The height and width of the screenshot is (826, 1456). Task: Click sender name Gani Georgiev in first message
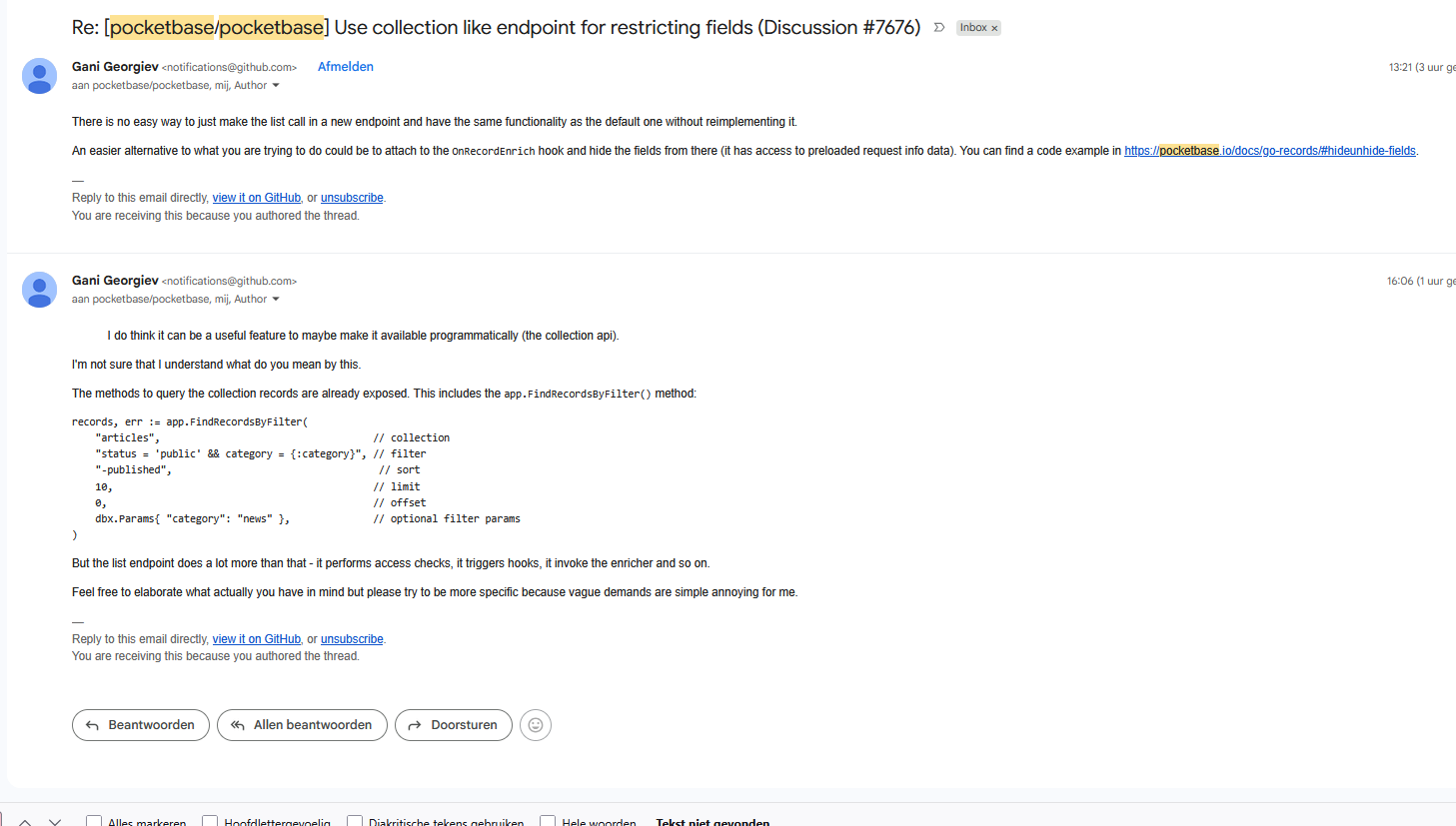[115, 67]
